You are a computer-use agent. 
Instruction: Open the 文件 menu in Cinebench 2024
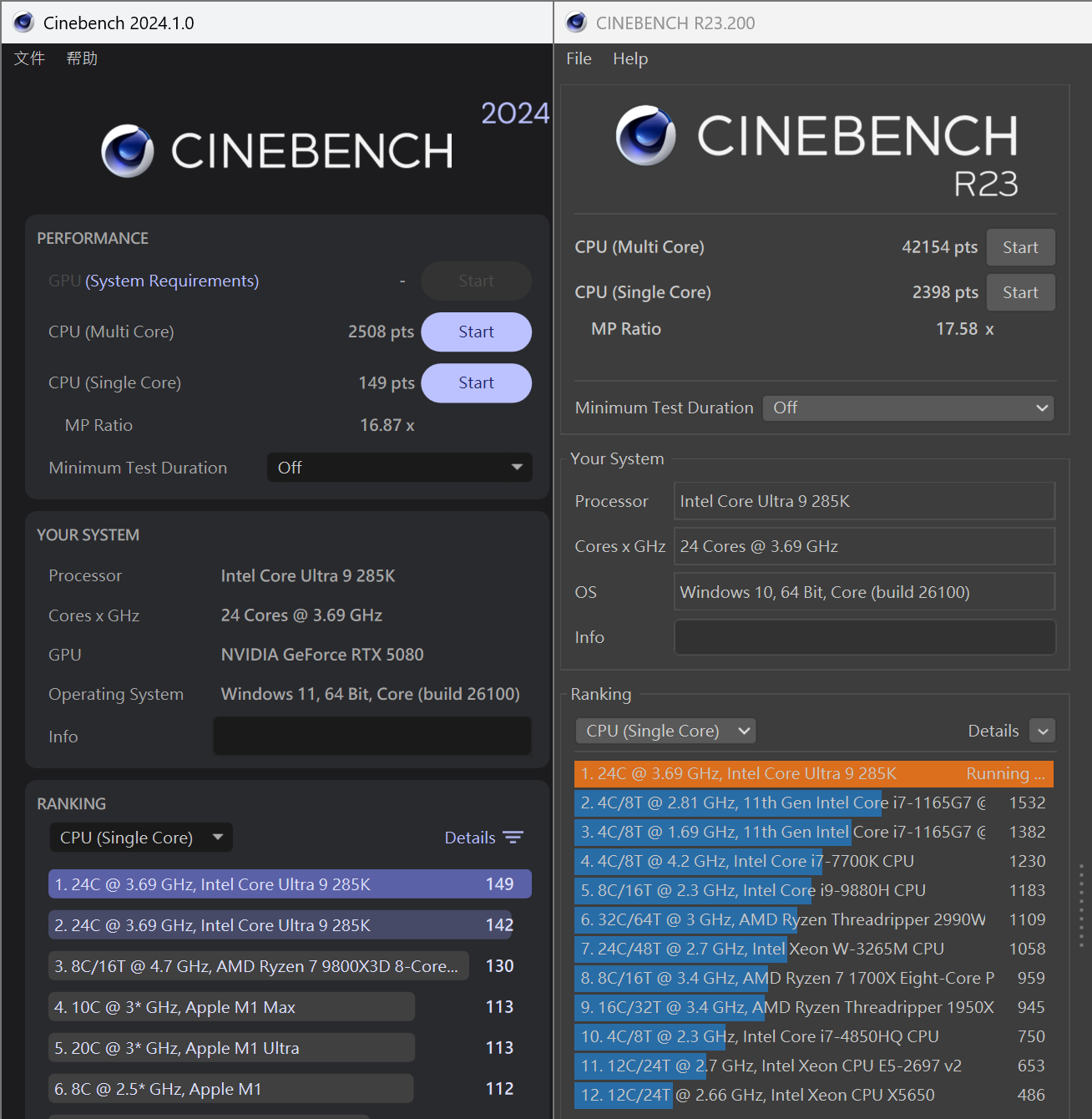[x=29, y=58]
